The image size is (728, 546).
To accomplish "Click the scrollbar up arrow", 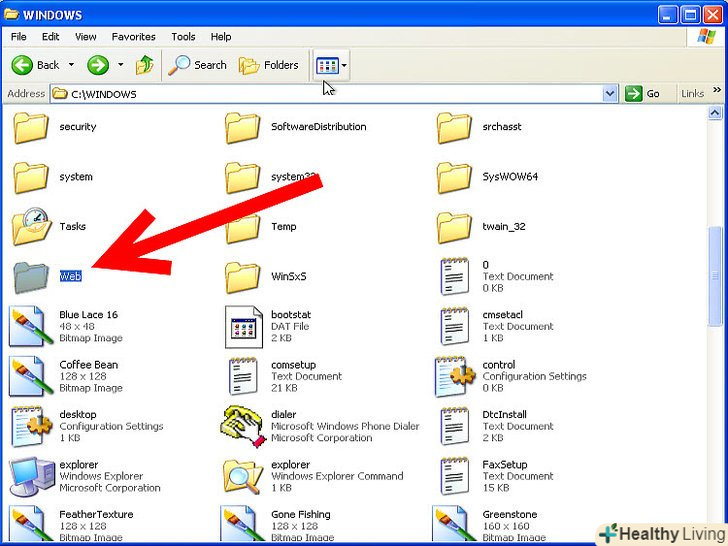I will 715,112.
